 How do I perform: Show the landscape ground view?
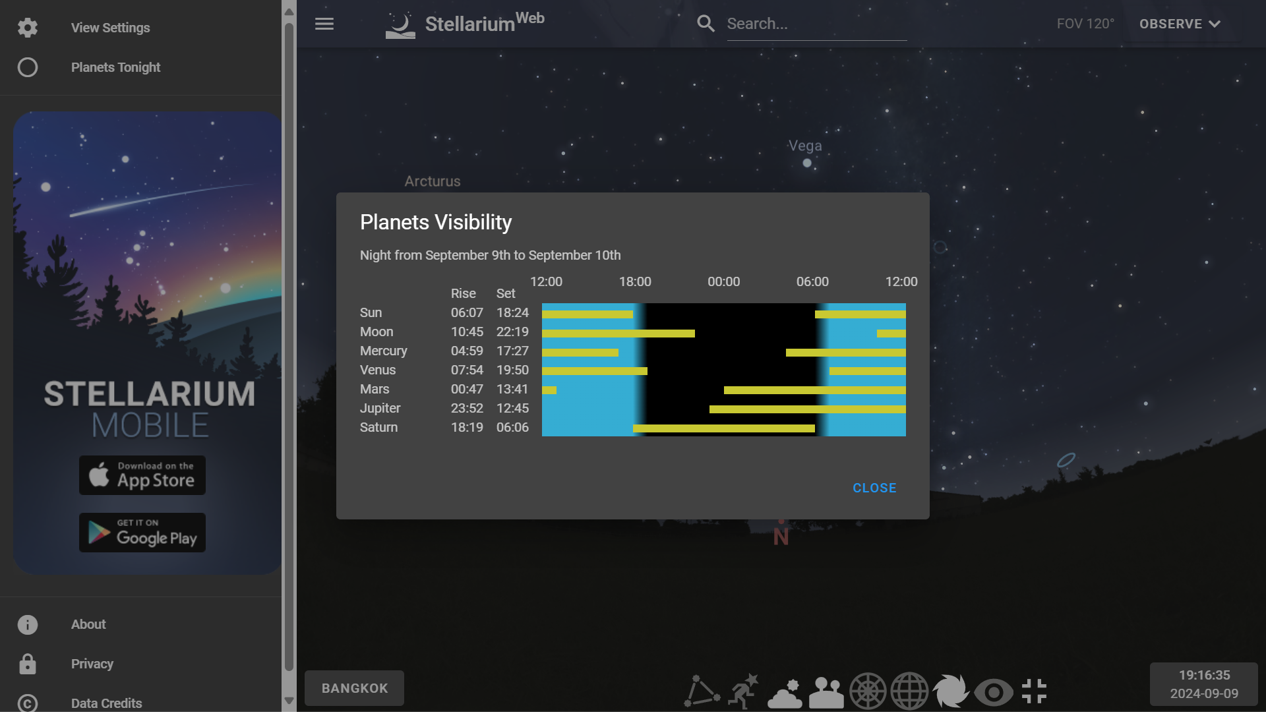click(x=826, y=690)
